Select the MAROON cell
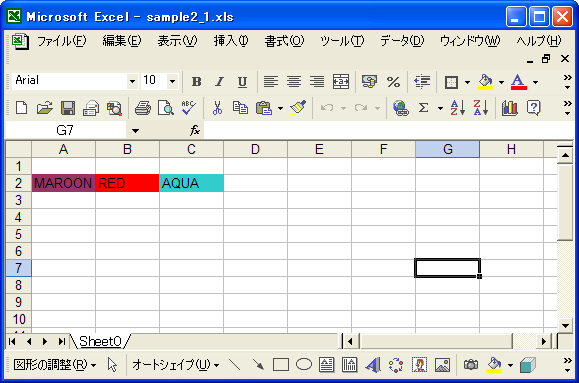579x383 pixels. point(64,183)
